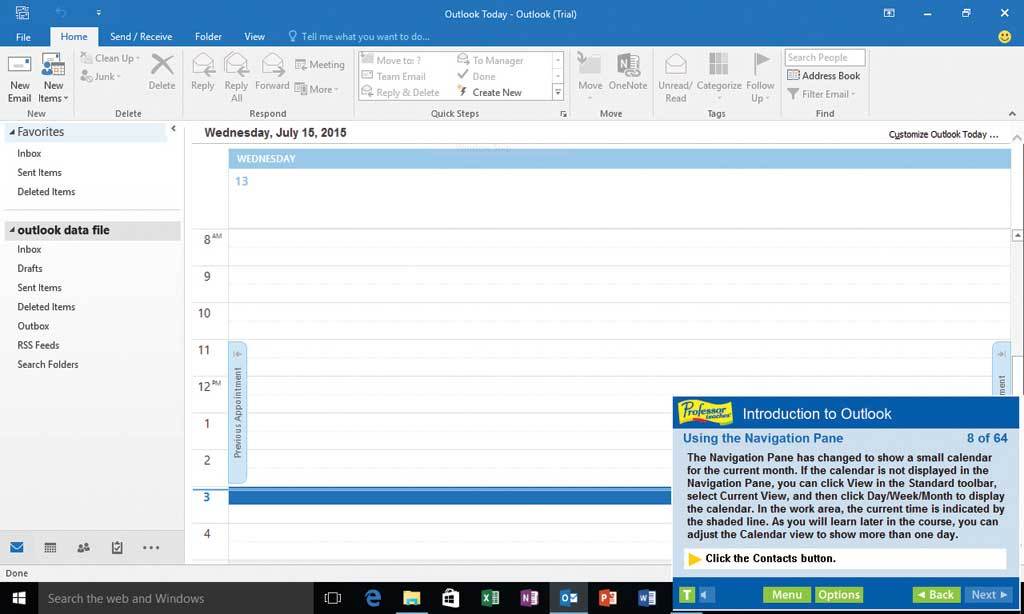Switch to Calendar view icon
This screenshot has width=1024, height=614.
pos(50,548)
